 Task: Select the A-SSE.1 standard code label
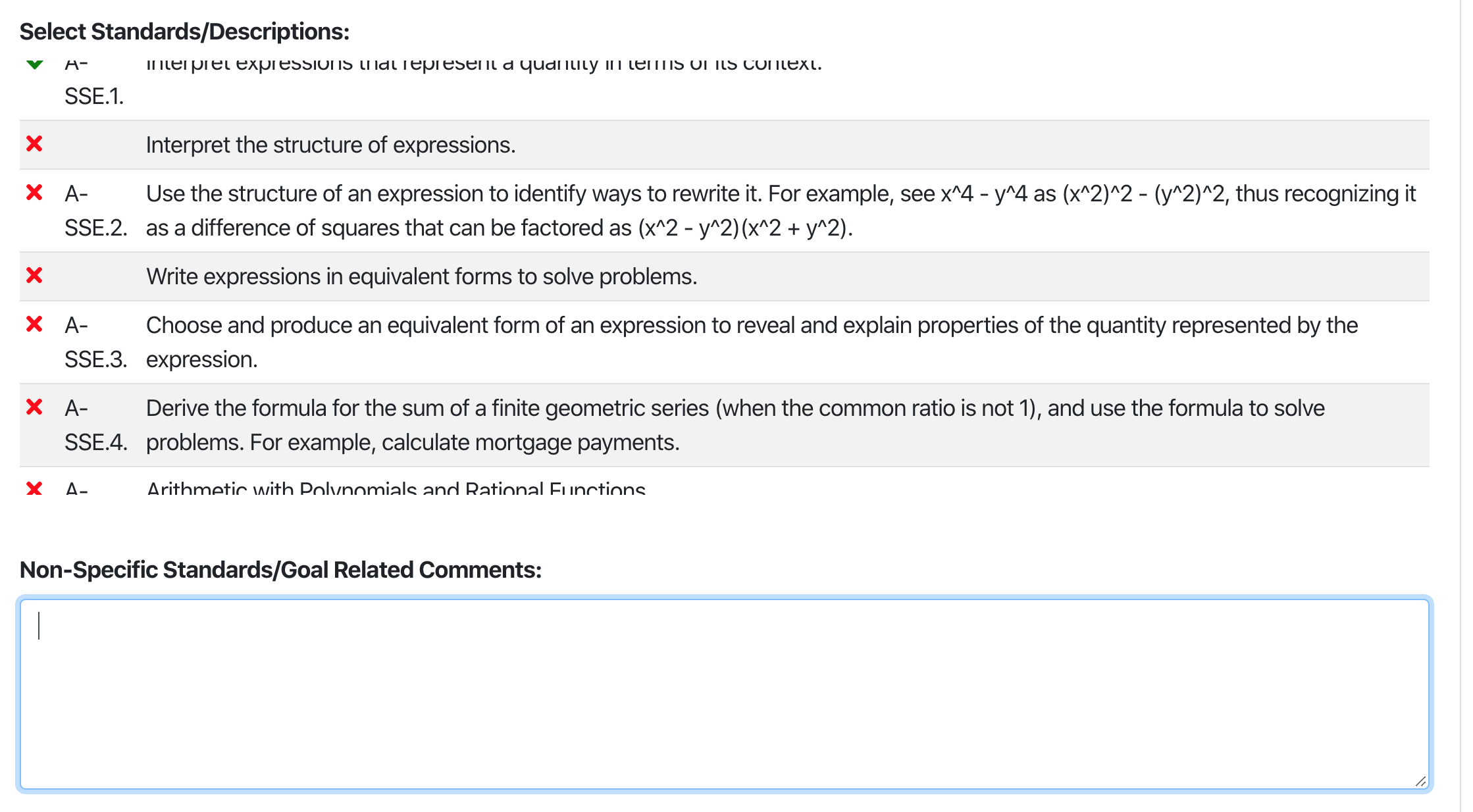click(93, 96)
